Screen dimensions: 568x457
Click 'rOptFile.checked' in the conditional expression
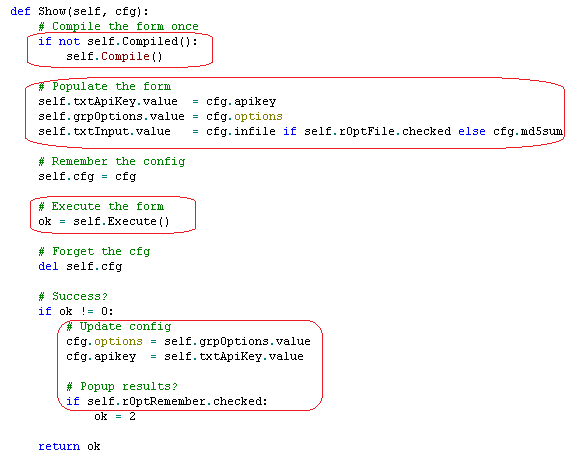(x=395, y=131)
